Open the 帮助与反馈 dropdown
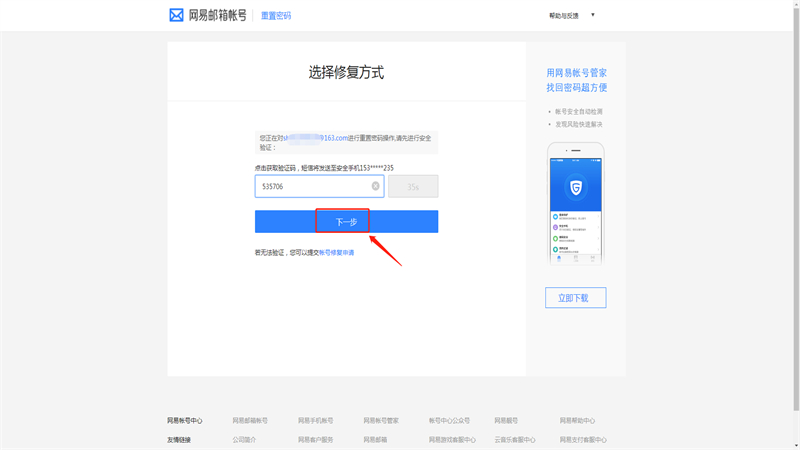 (571, 15)
